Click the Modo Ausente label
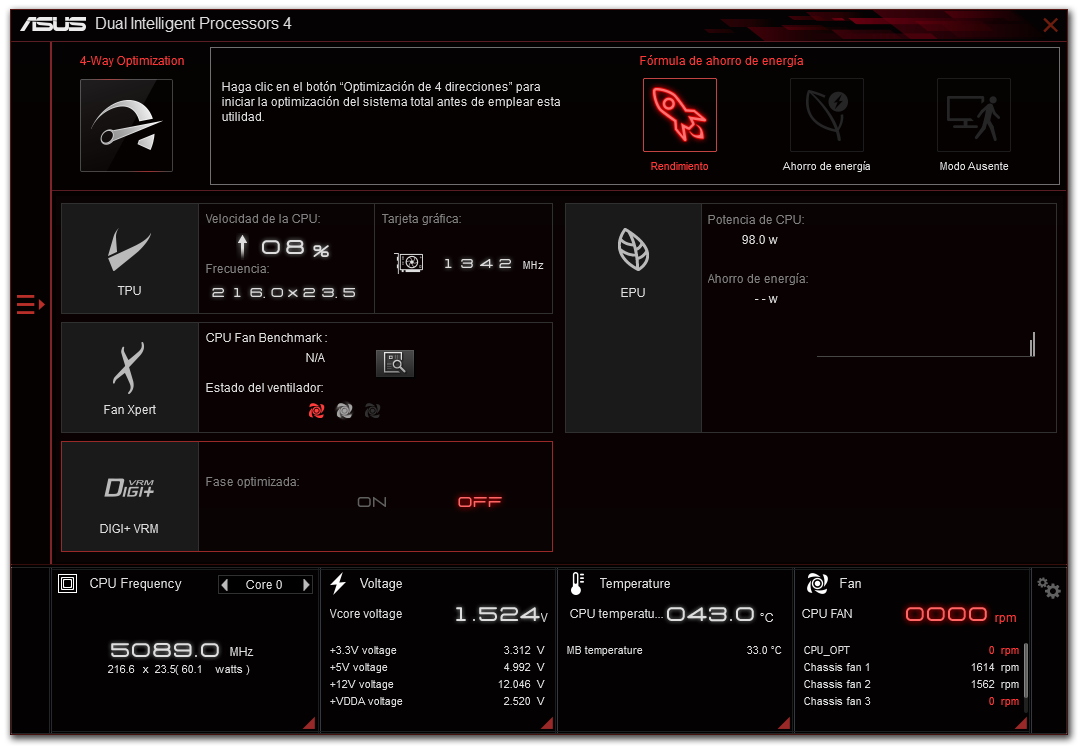 click(x=973, y=166)
